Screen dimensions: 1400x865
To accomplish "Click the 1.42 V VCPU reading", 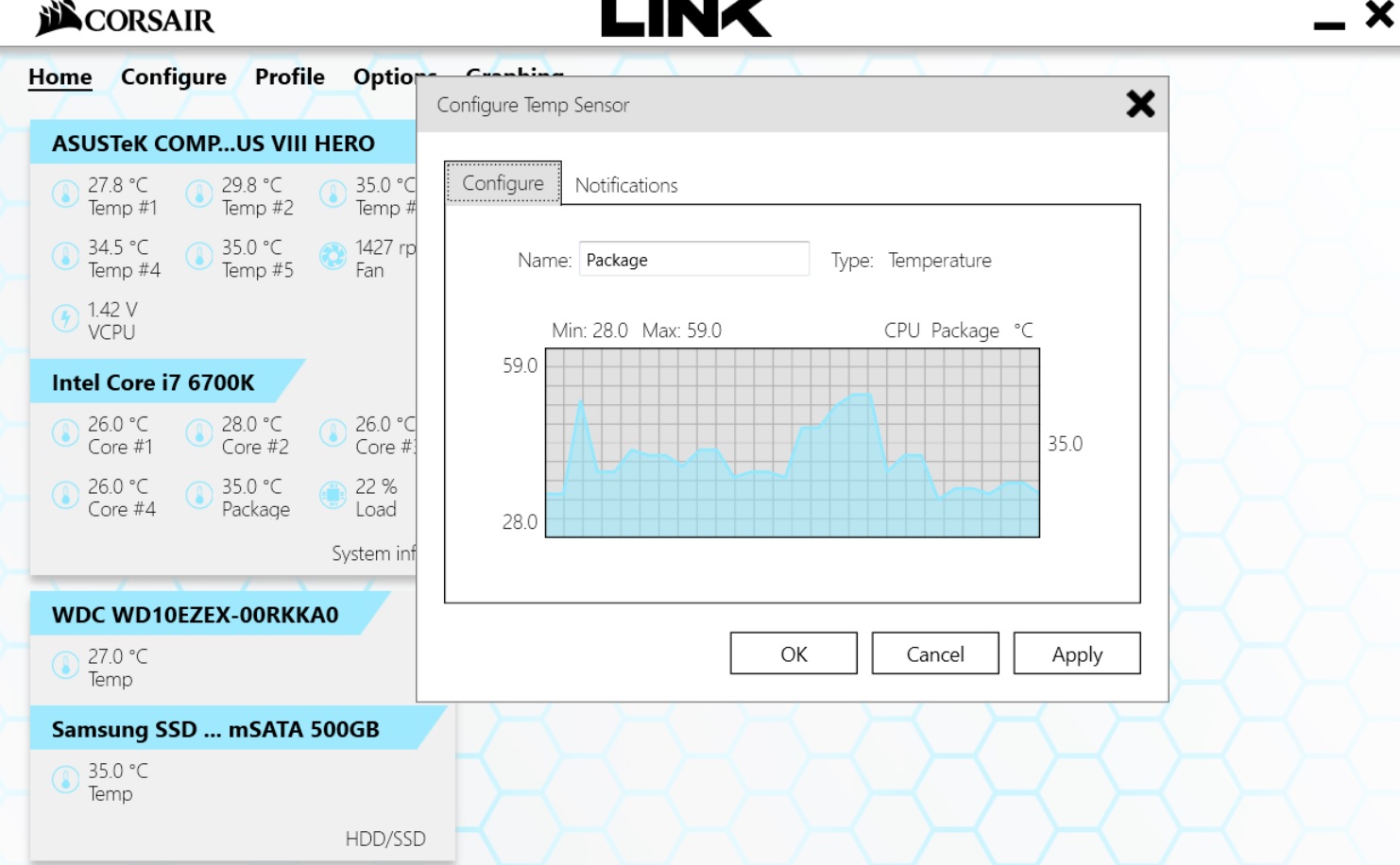I will 112,310.
